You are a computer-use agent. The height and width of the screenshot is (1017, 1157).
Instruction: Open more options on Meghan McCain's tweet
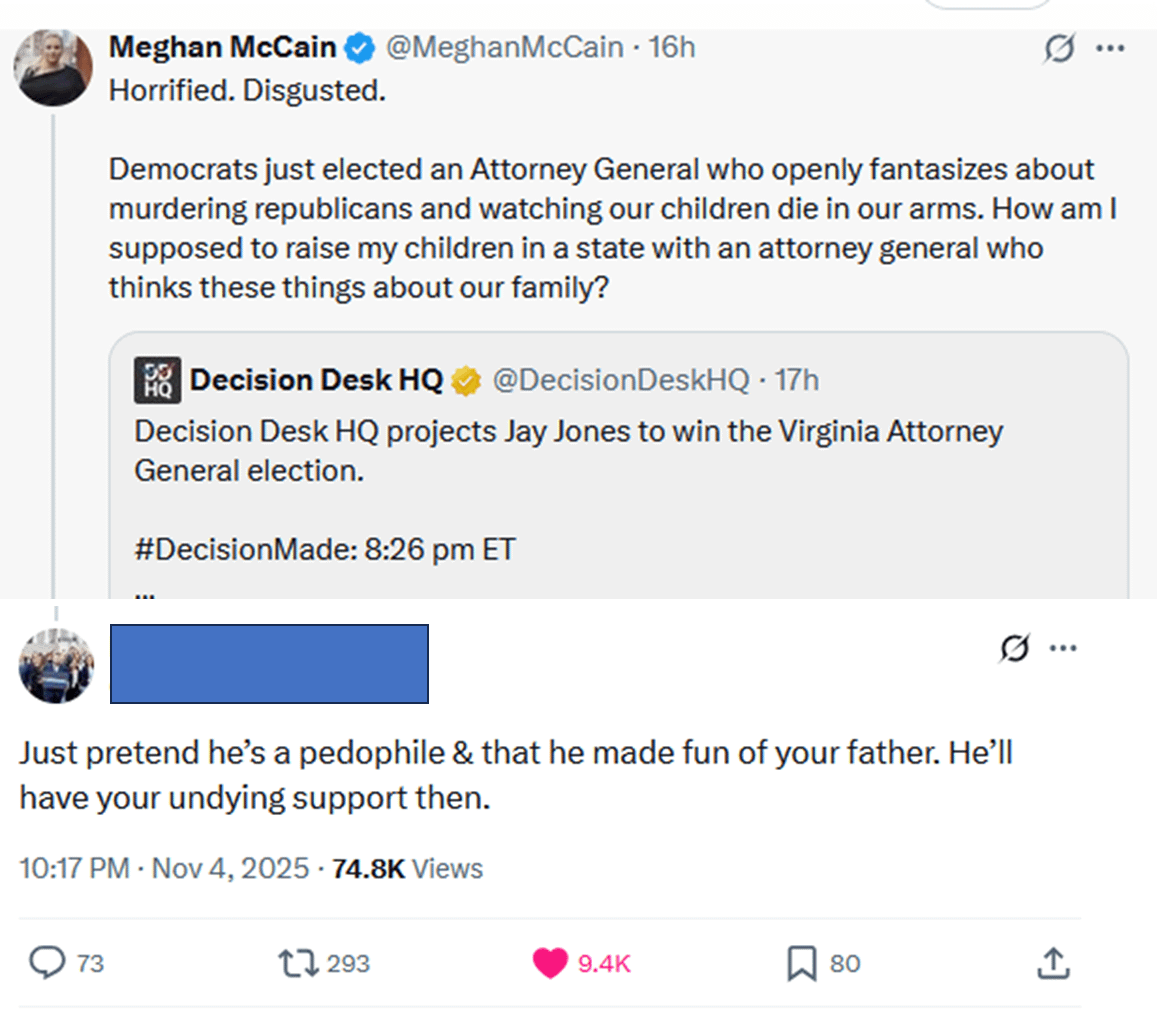click(x=1110, y=49)
